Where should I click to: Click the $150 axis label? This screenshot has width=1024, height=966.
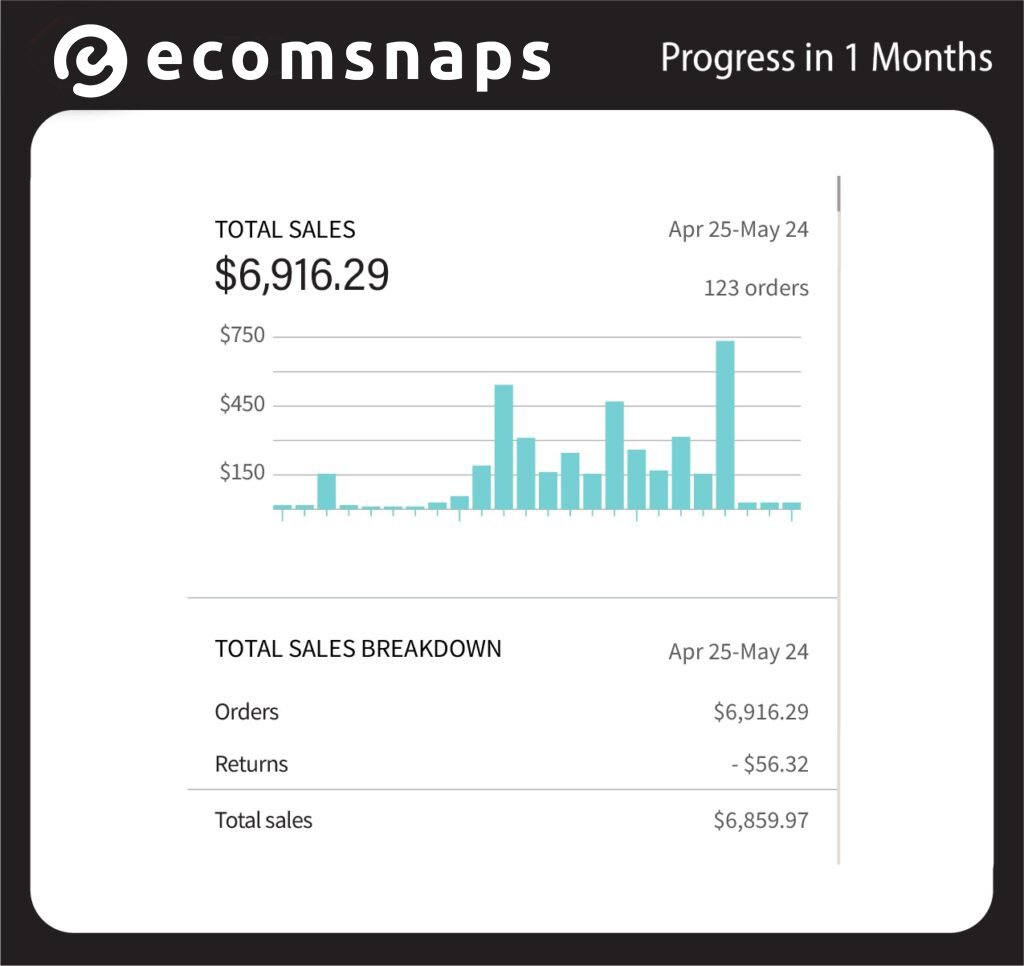coord(242,472)
